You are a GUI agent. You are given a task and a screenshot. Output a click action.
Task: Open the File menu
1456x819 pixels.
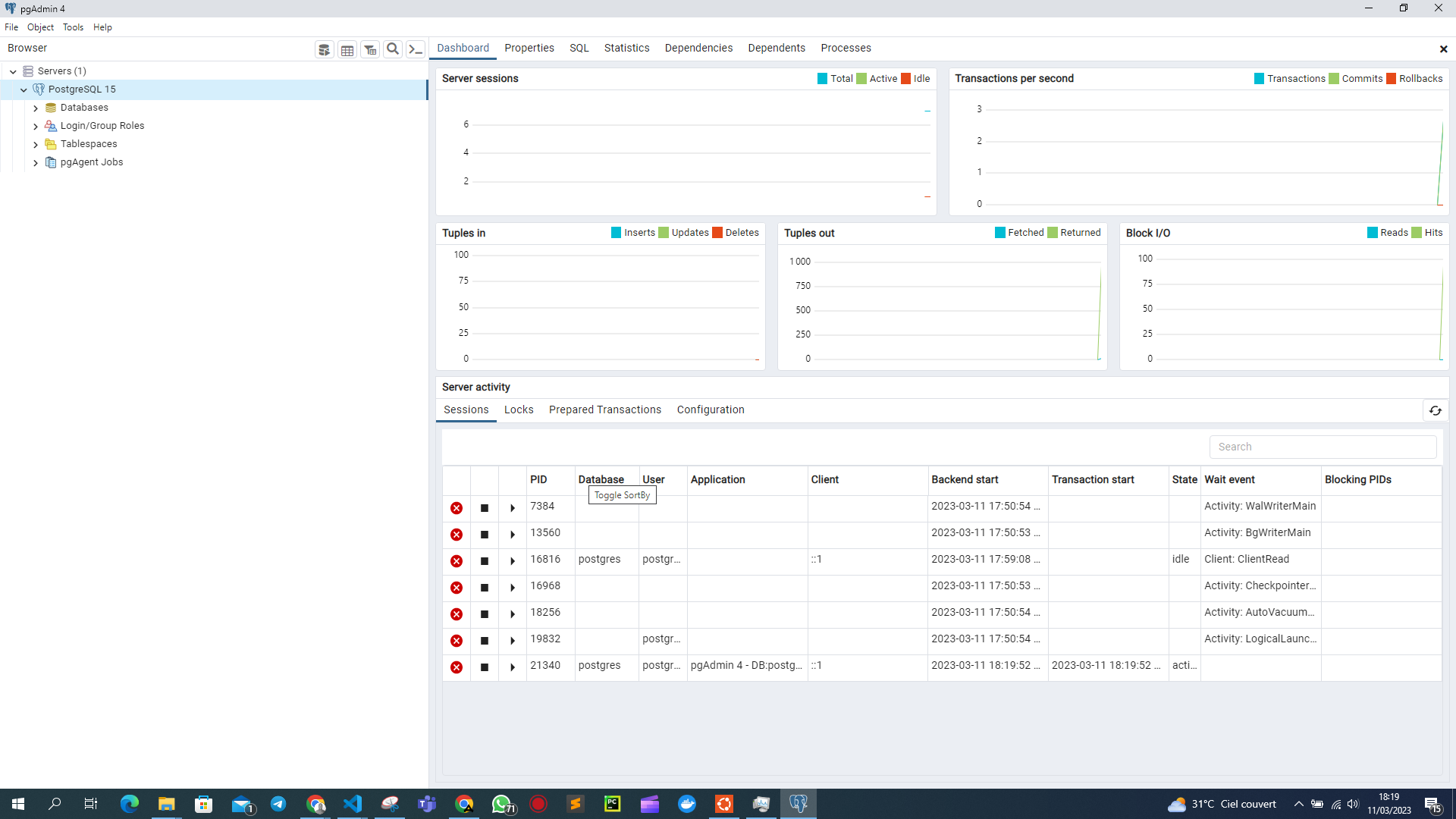tap(11, 27)
